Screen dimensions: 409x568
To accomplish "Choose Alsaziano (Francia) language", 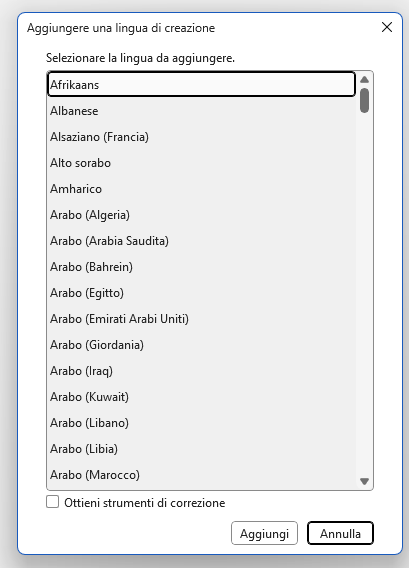I will (201, 137).
